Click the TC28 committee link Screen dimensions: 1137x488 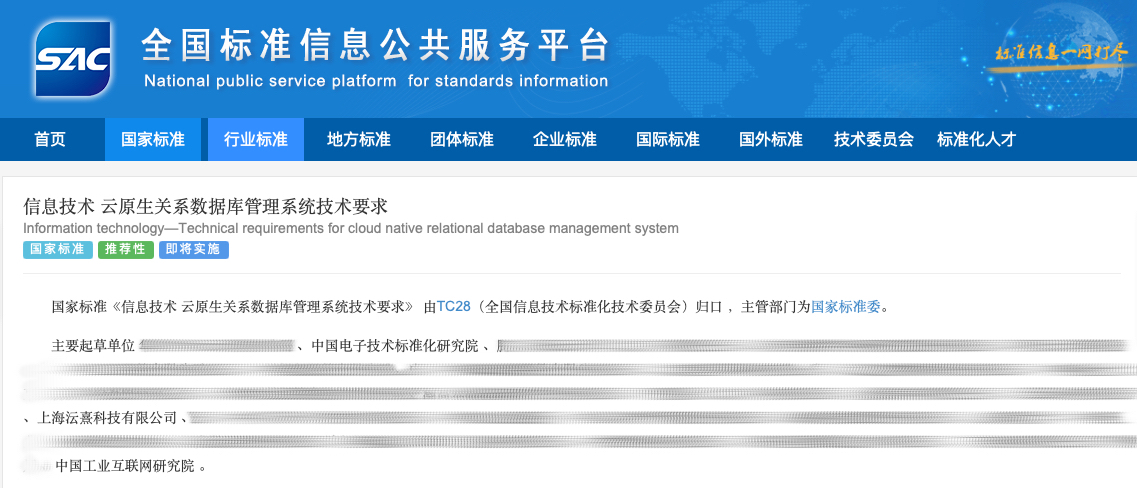(x=454, y=306)
